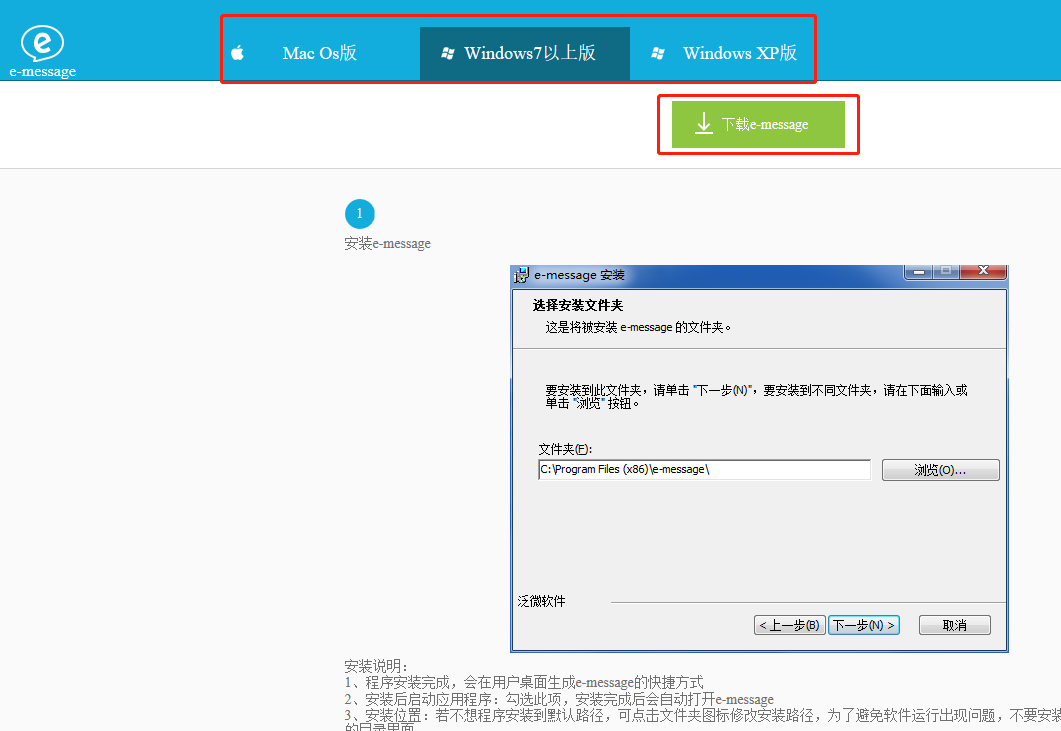Cancel installation with the 取消 button
The width and height of the screenshot is (1061, 731).
pos(954,625)
